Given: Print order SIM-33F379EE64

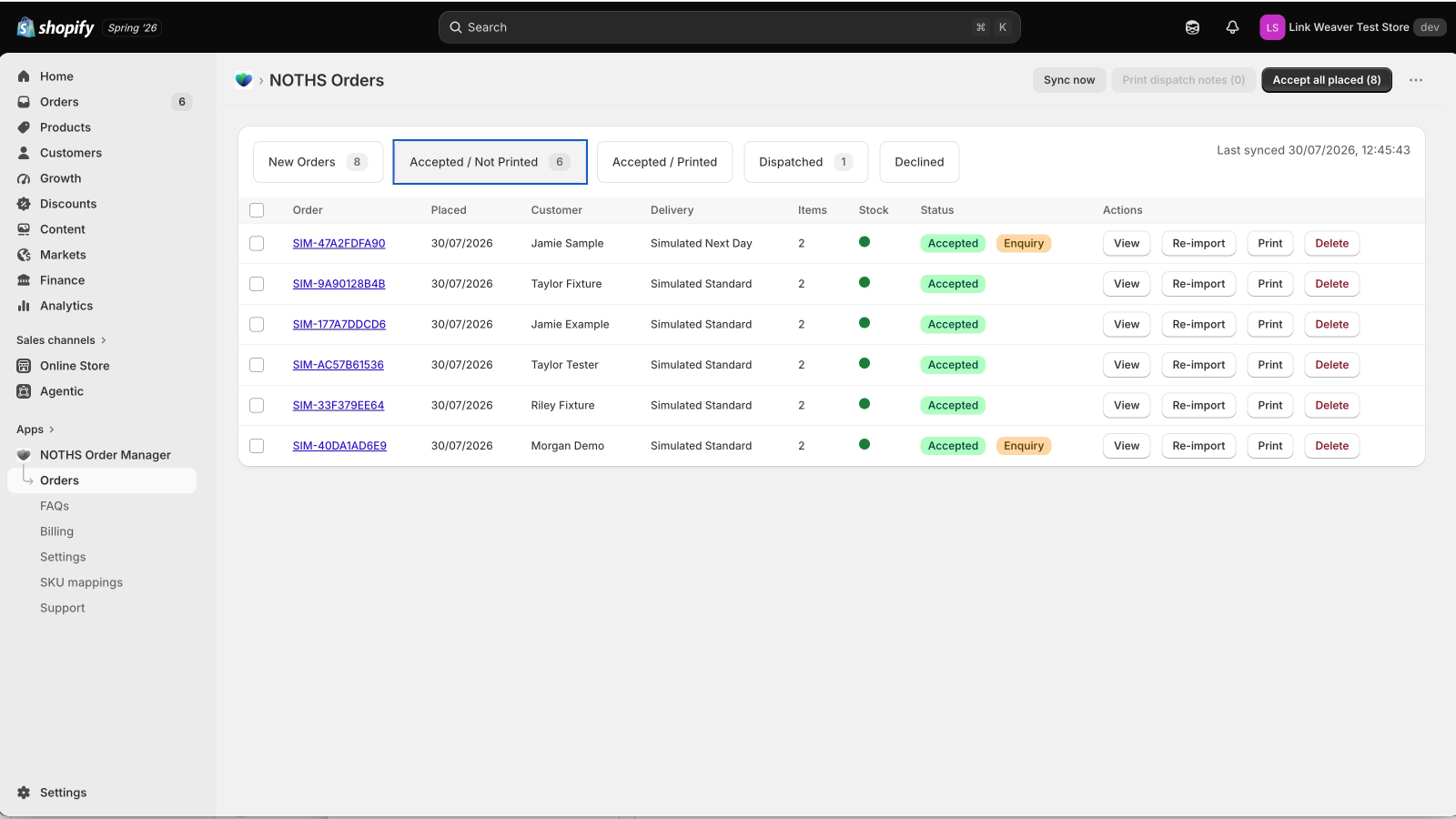Looking at the screenshot, I should coord(1270,405).
